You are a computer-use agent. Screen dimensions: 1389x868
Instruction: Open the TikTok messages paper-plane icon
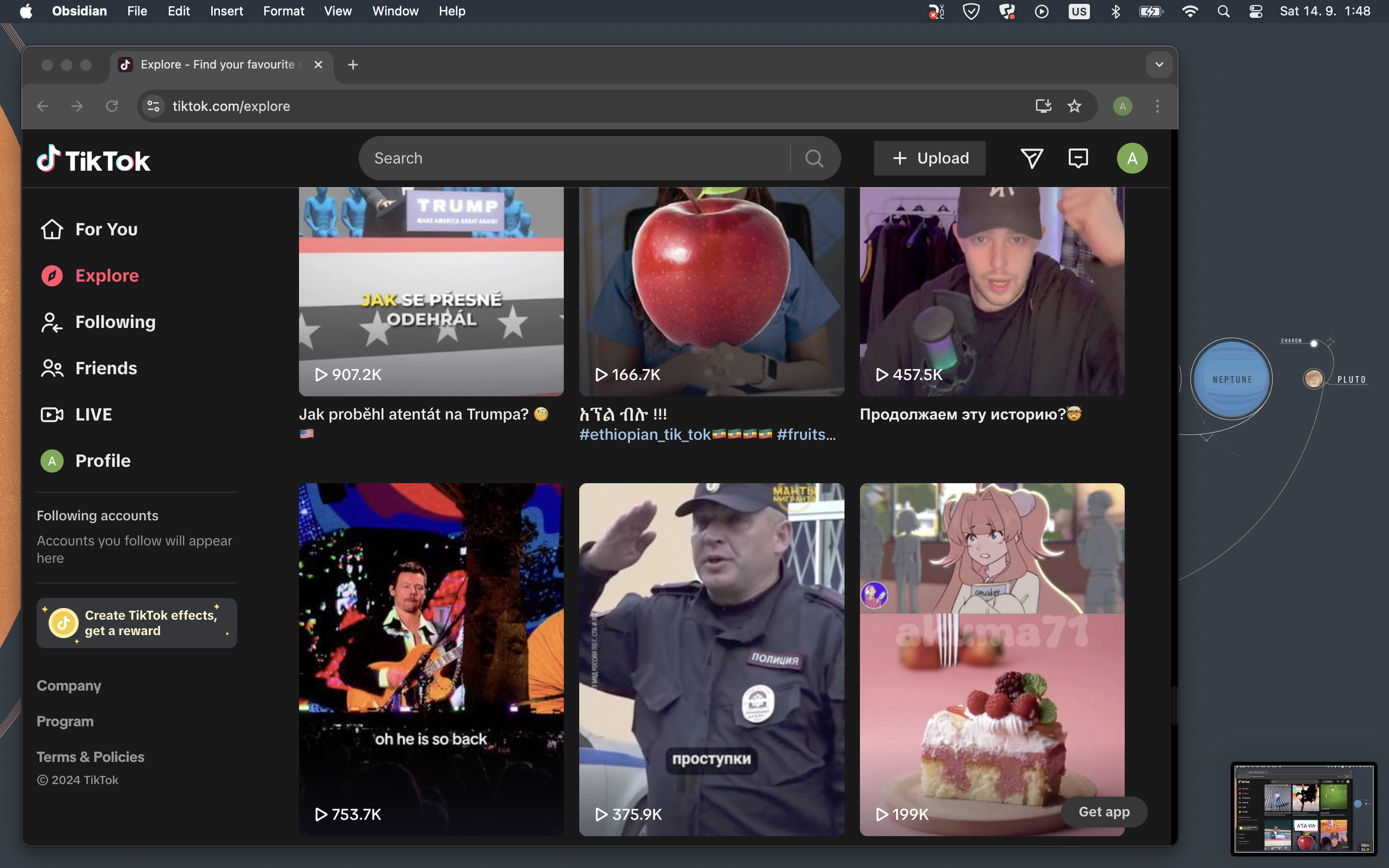point(1032,159)
